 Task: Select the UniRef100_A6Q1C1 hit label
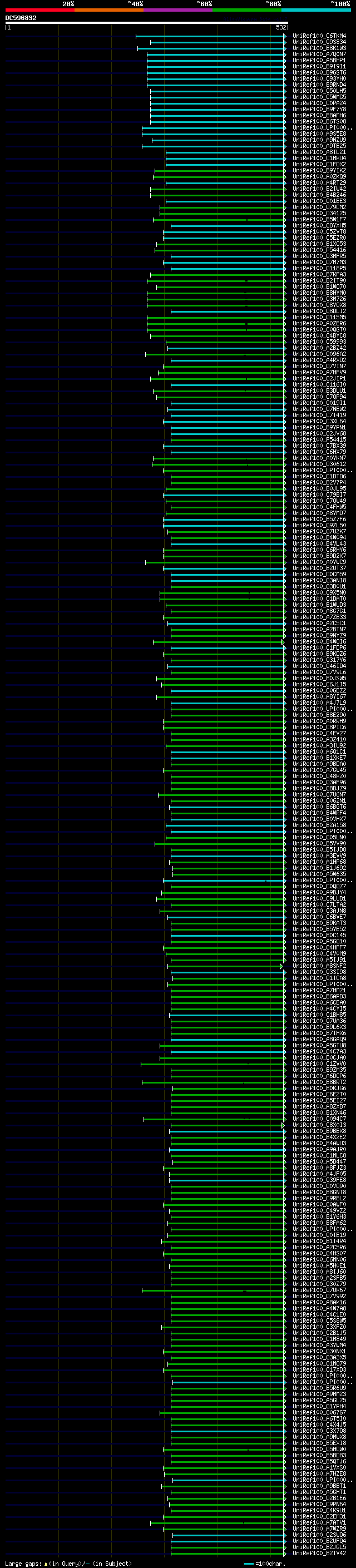coord(319,751)
